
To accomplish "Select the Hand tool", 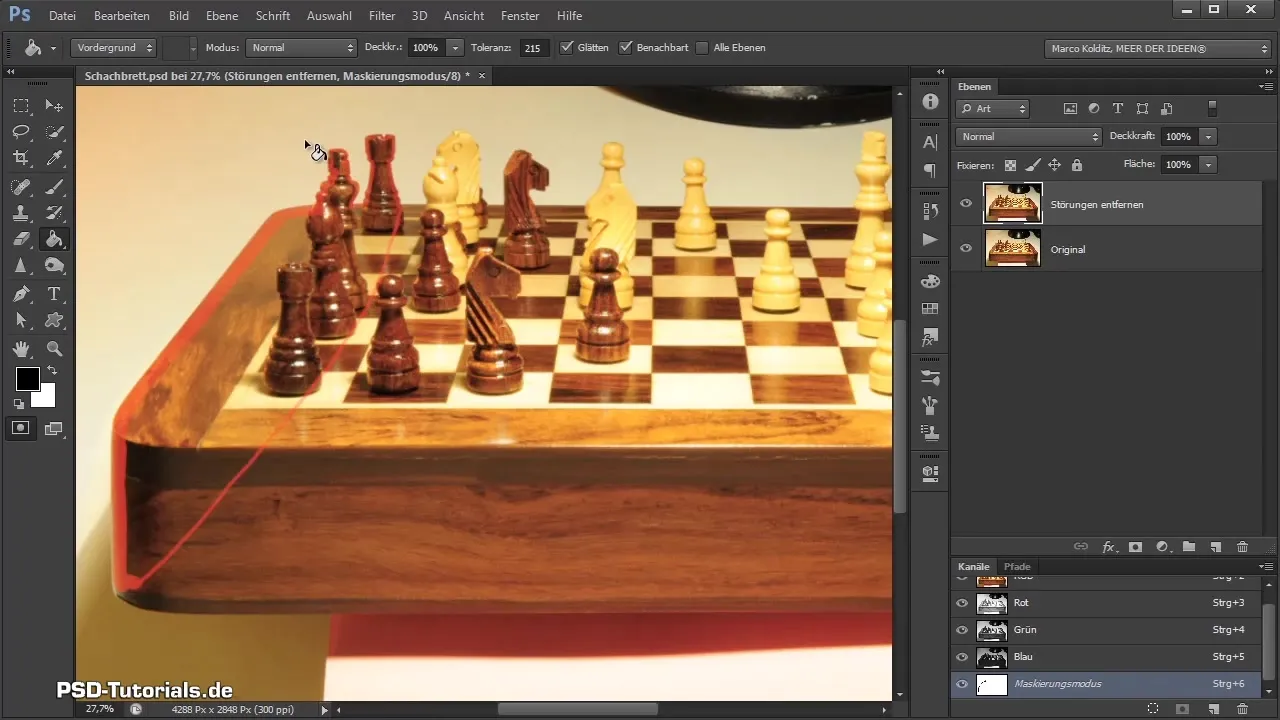I will point(21,349).
